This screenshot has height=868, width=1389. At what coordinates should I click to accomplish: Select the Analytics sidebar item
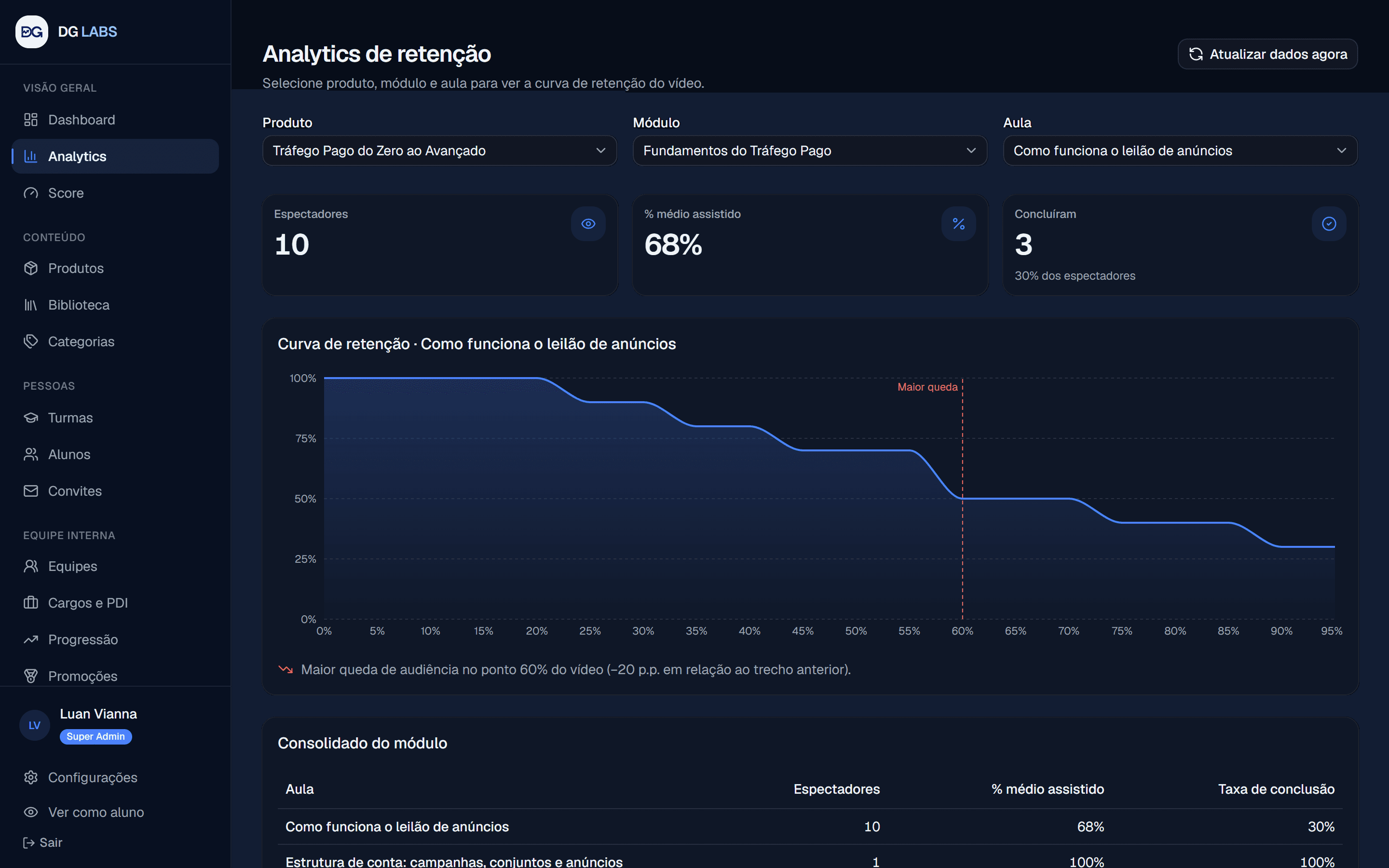(x=115, y=156)
